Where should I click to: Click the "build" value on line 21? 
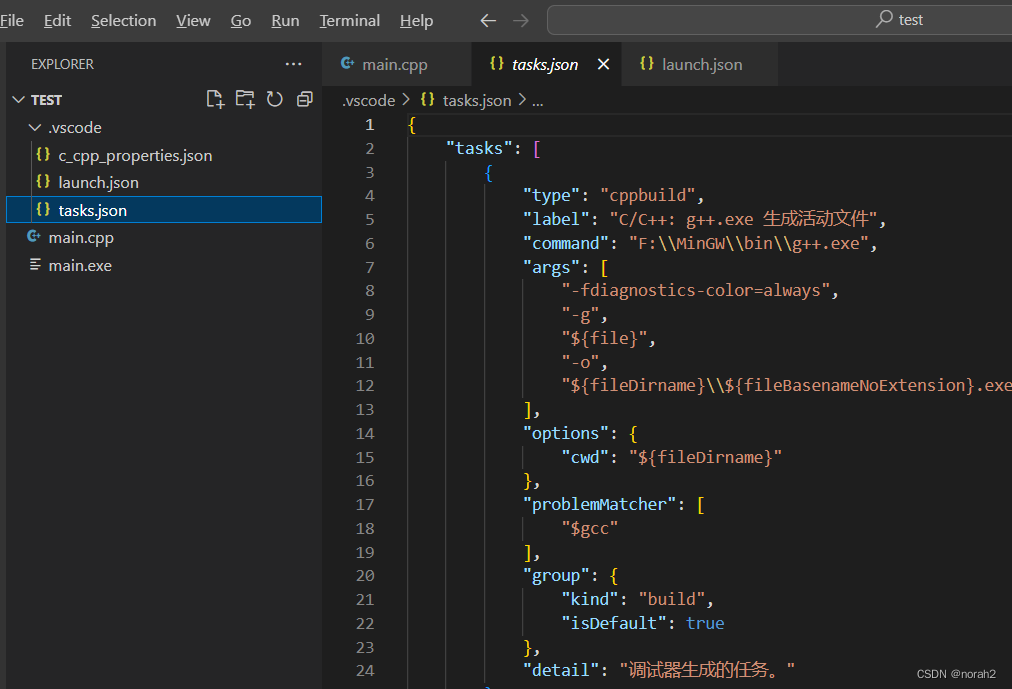pyautogui.click(x=672, y=599)
